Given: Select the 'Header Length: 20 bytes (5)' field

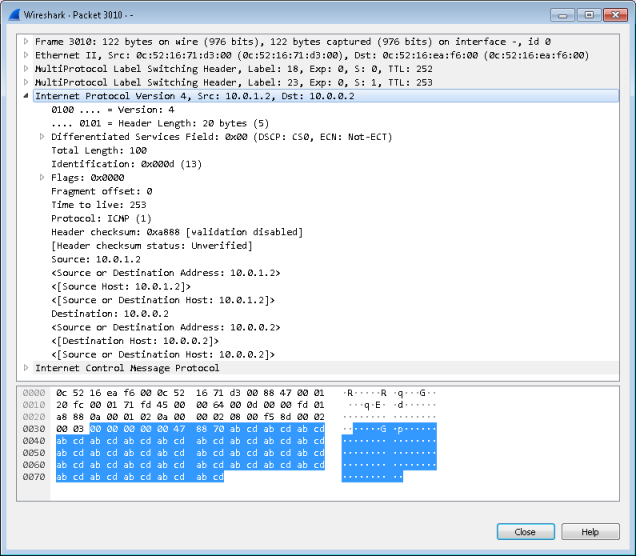Looking at the screenshot, I should [x=160, y=123].
